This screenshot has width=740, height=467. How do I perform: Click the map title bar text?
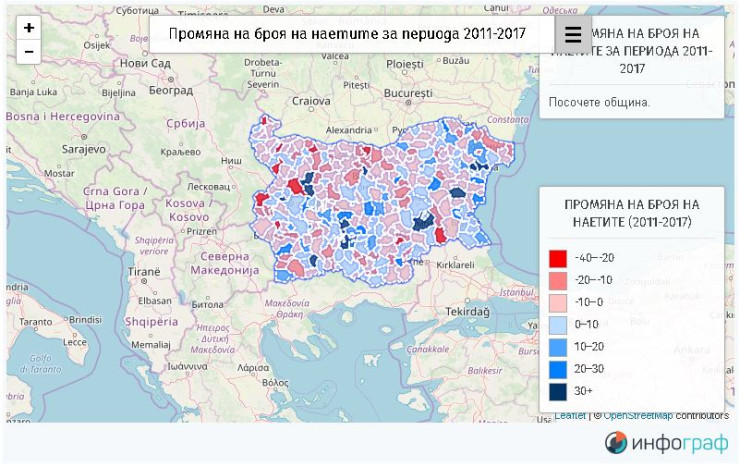tap(347, 34)
